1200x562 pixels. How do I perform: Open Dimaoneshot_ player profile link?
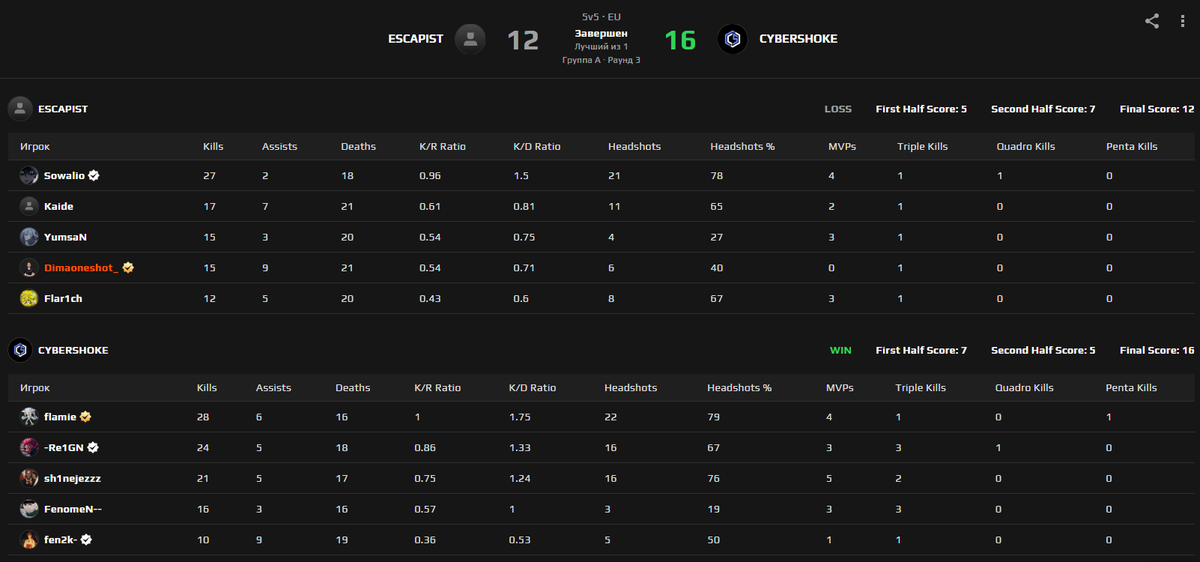81,267
